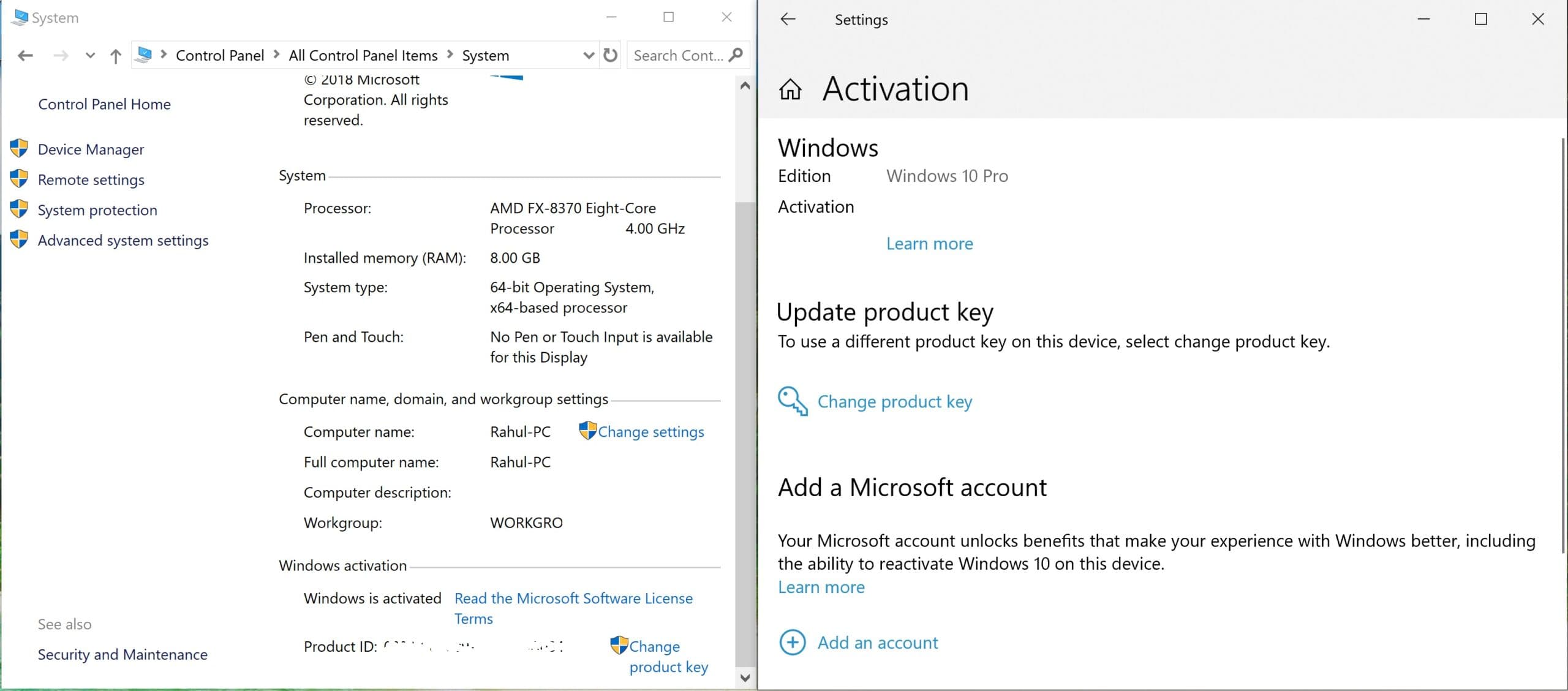The width and height of the screenshot is (1568, 691).
Task: Click scroll down arrow in System window
Action: coord(745,678)
